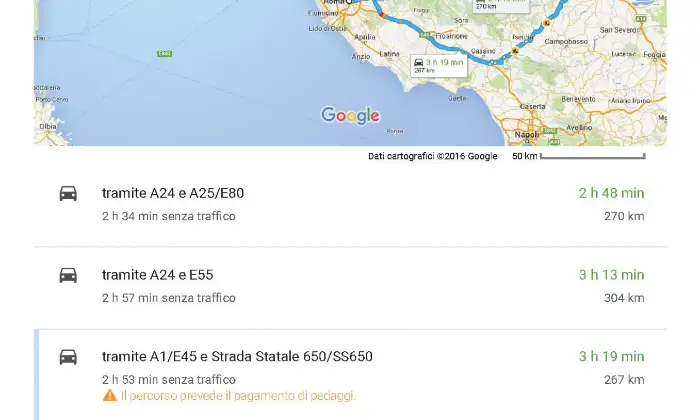Click the toll payment warning text

click(238, 396)
